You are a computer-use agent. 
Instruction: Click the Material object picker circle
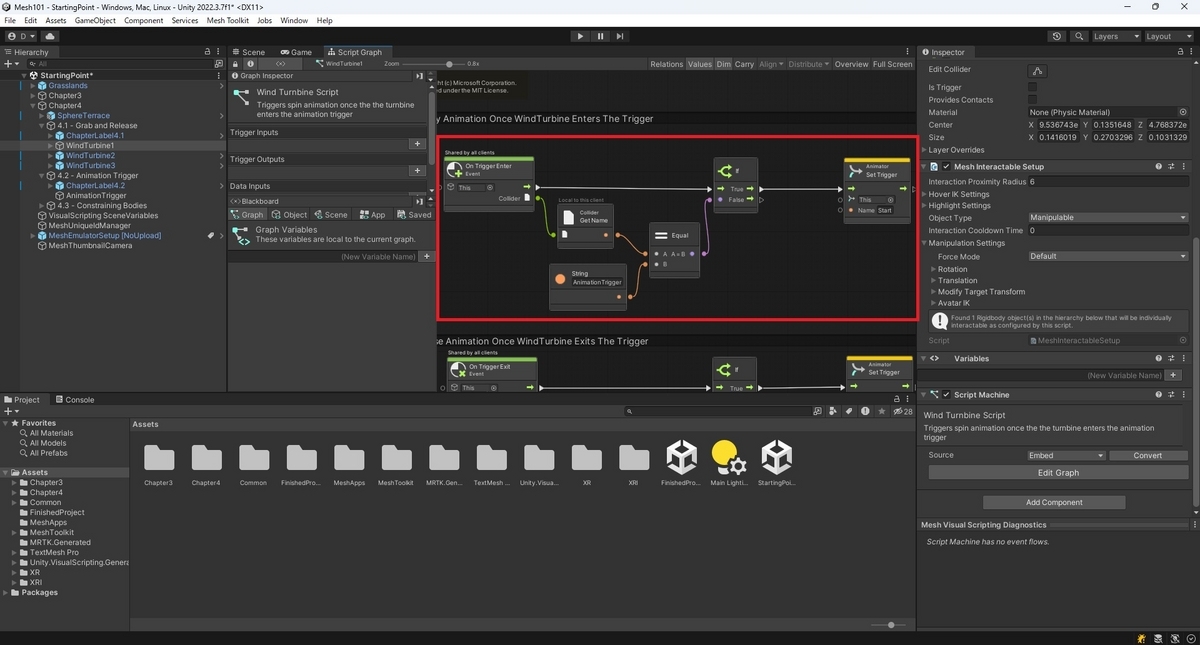click(1183, 112)
